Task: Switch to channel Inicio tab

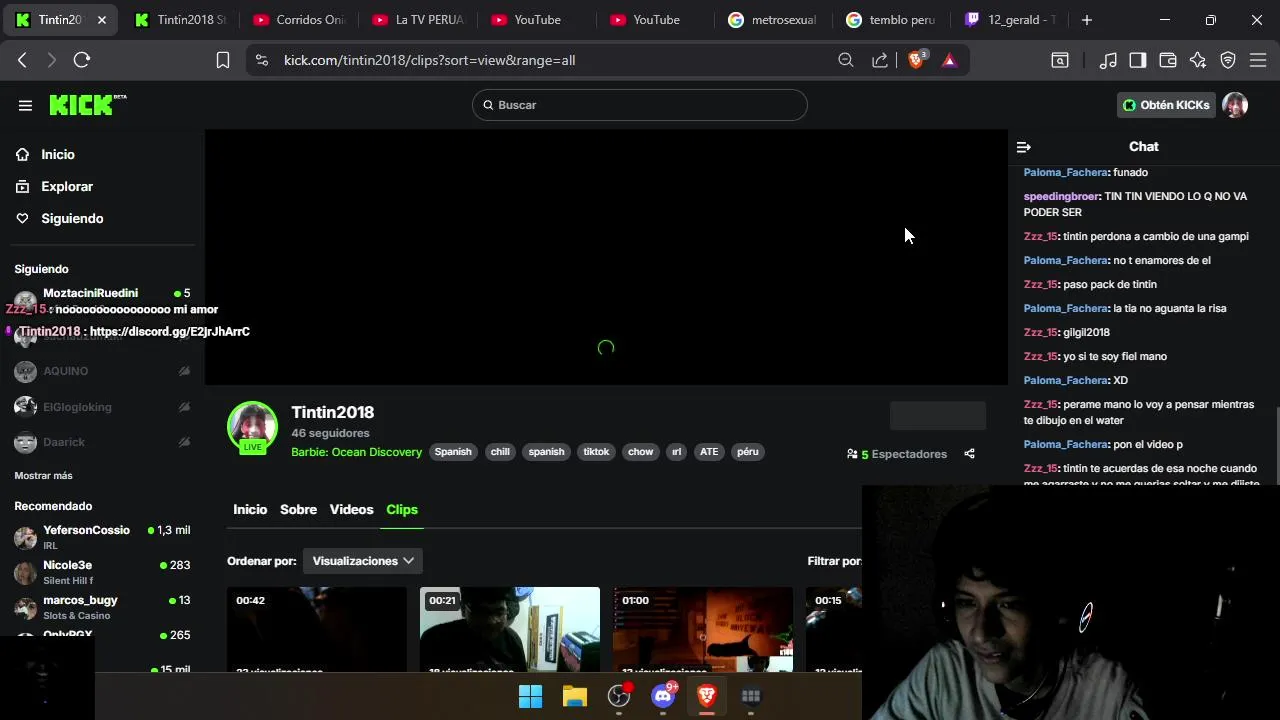Action: pos(250,509)
